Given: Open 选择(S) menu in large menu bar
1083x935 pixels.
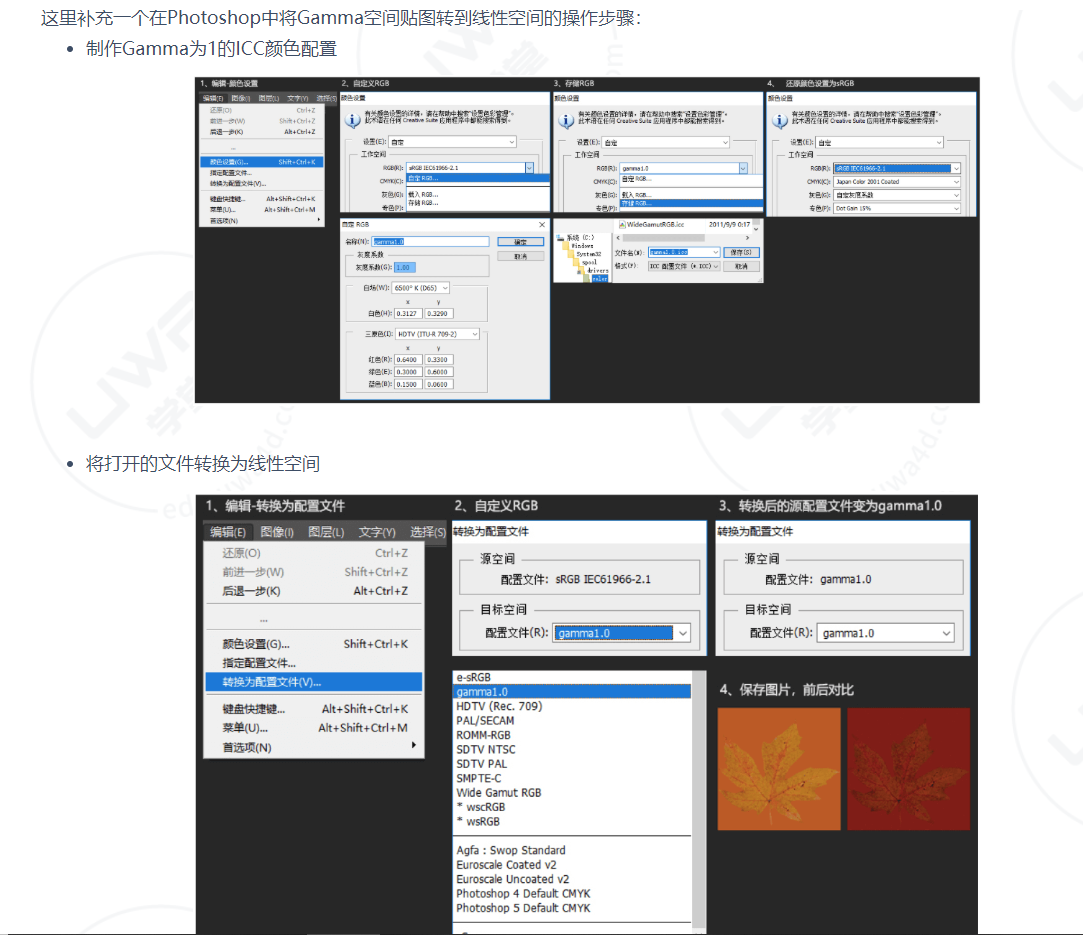Looking at the screenshot, I should (x=428, y=532).
